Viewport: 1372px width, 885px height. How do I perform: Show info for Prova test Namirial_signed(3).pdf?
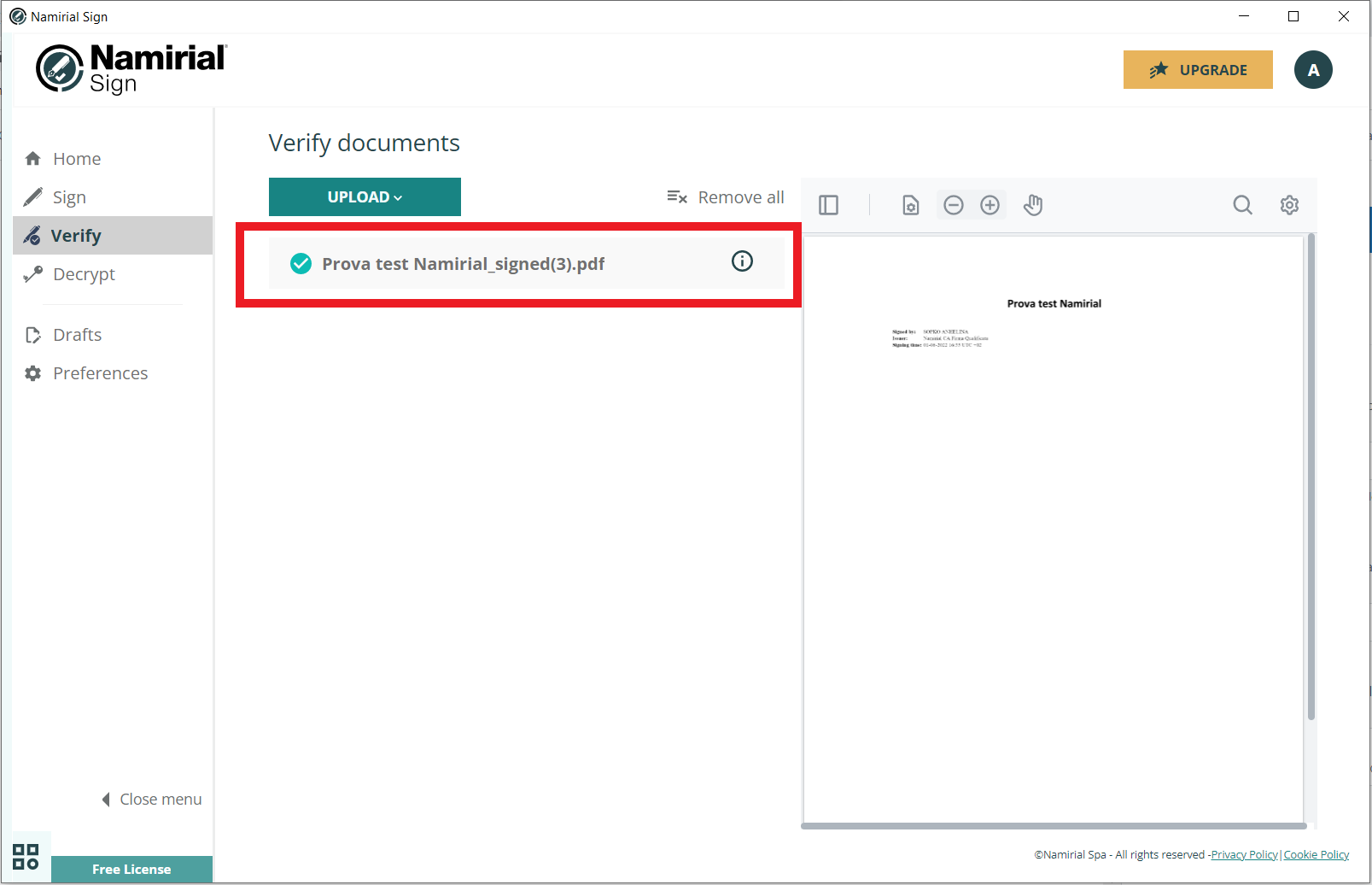pyautogui.click(x=742, y=261)
